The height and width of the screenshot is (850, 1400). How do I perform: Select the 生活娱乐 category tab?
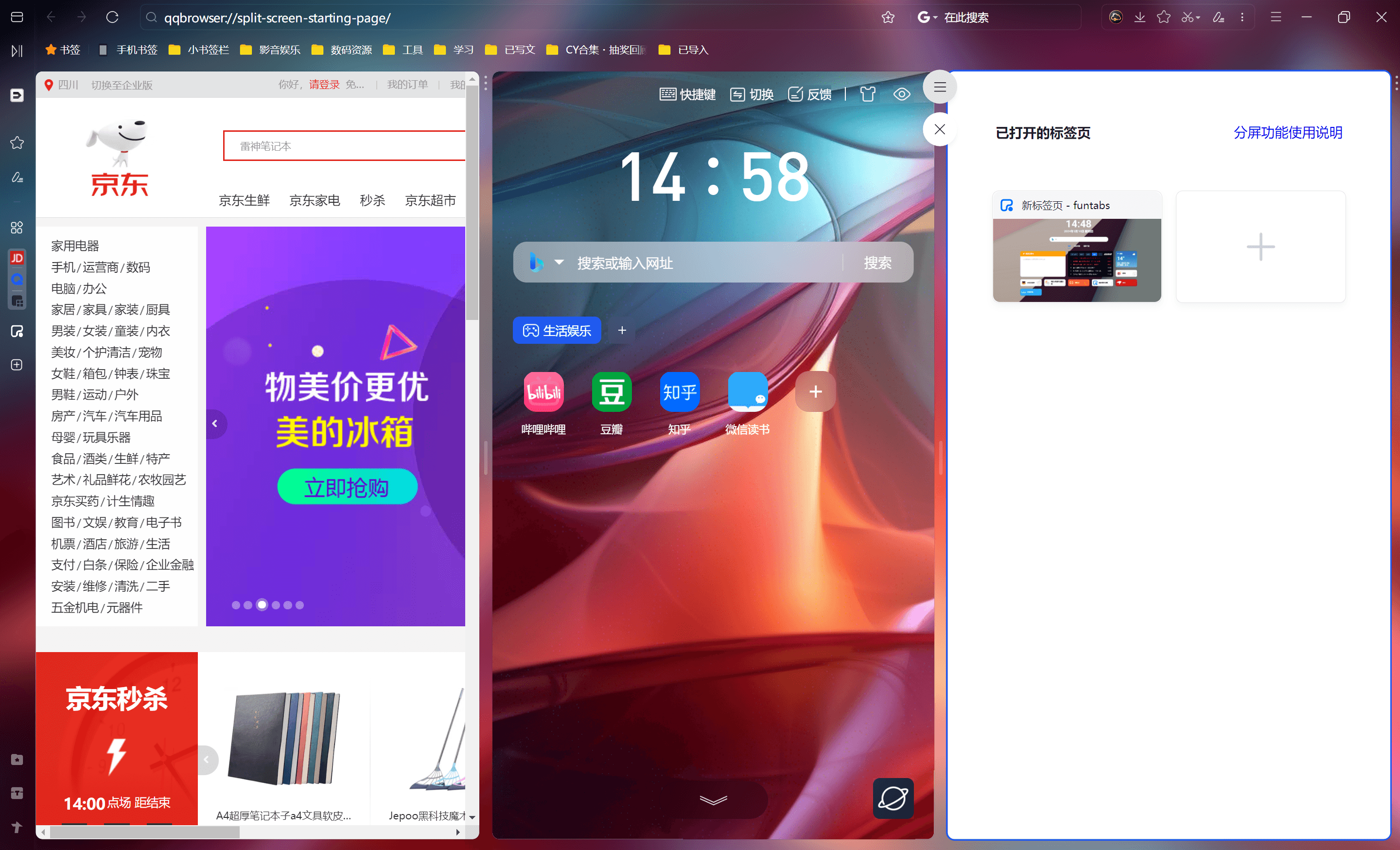coord(557,330)
